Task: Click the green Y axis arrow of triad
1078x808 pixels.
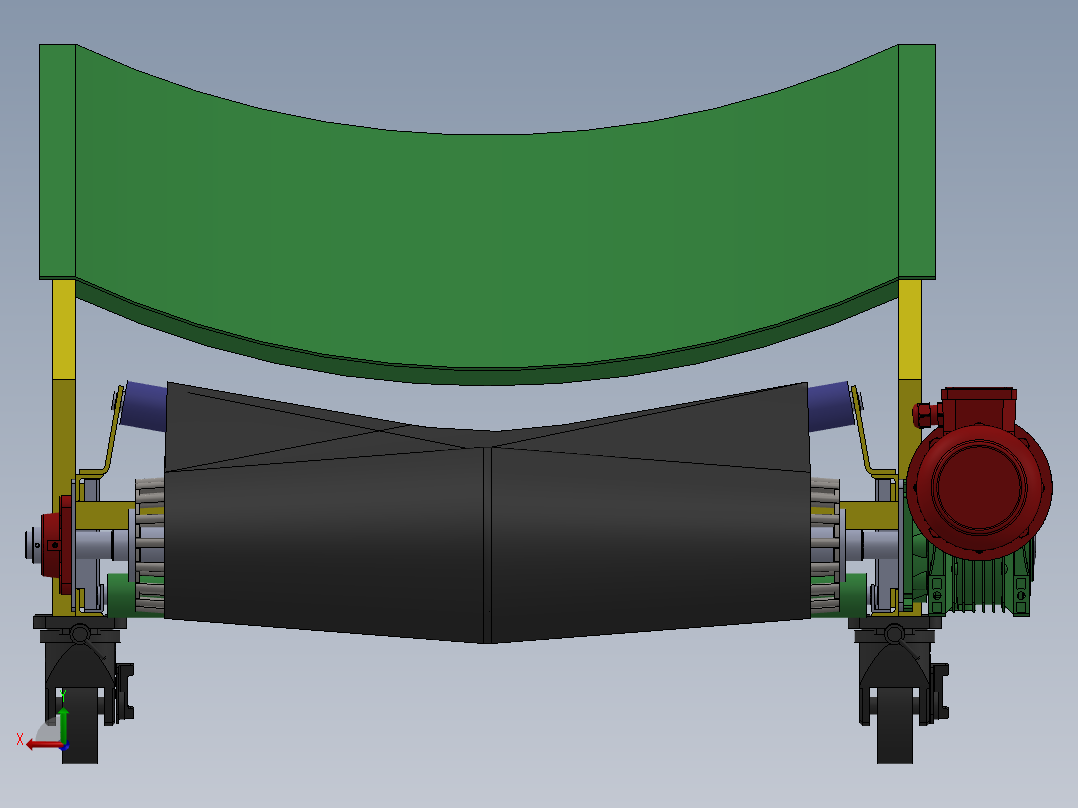Action: pos(63,723)
